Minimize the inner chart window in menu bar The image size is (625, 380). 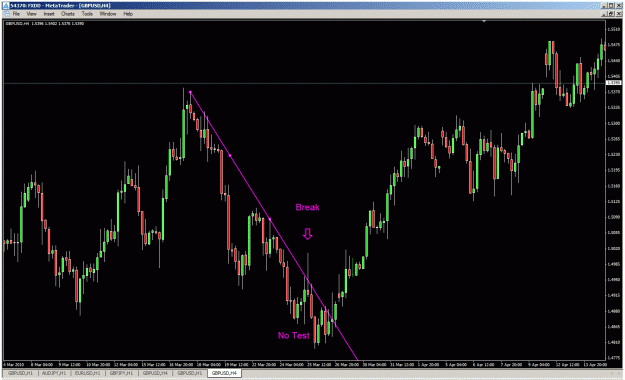point(605,14)
